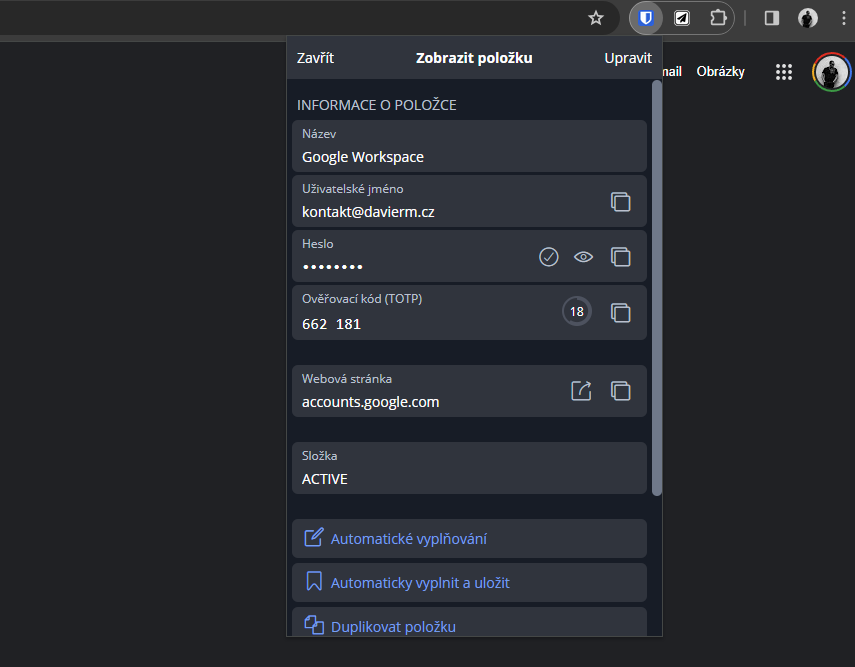Open the Obrázky link on Google page
This screenshot has height=667, width=855.
pyautogui.click(x=720, y=72)
